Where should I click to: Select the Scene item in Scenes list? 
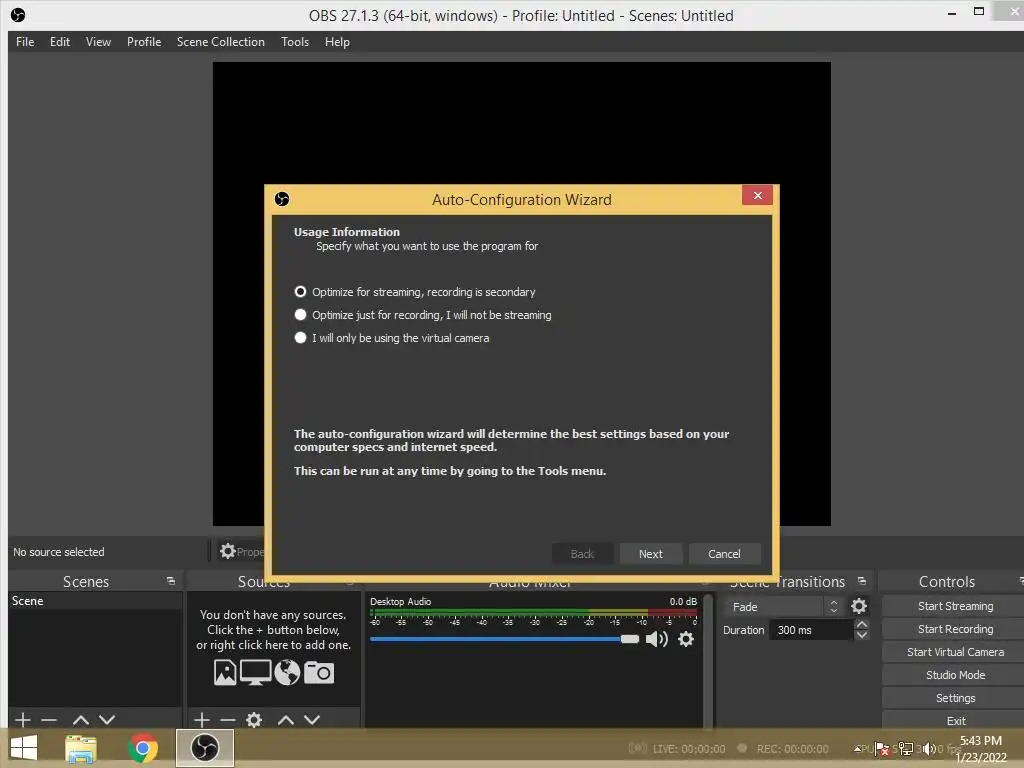pyautogui.click(x=95, y=601)
